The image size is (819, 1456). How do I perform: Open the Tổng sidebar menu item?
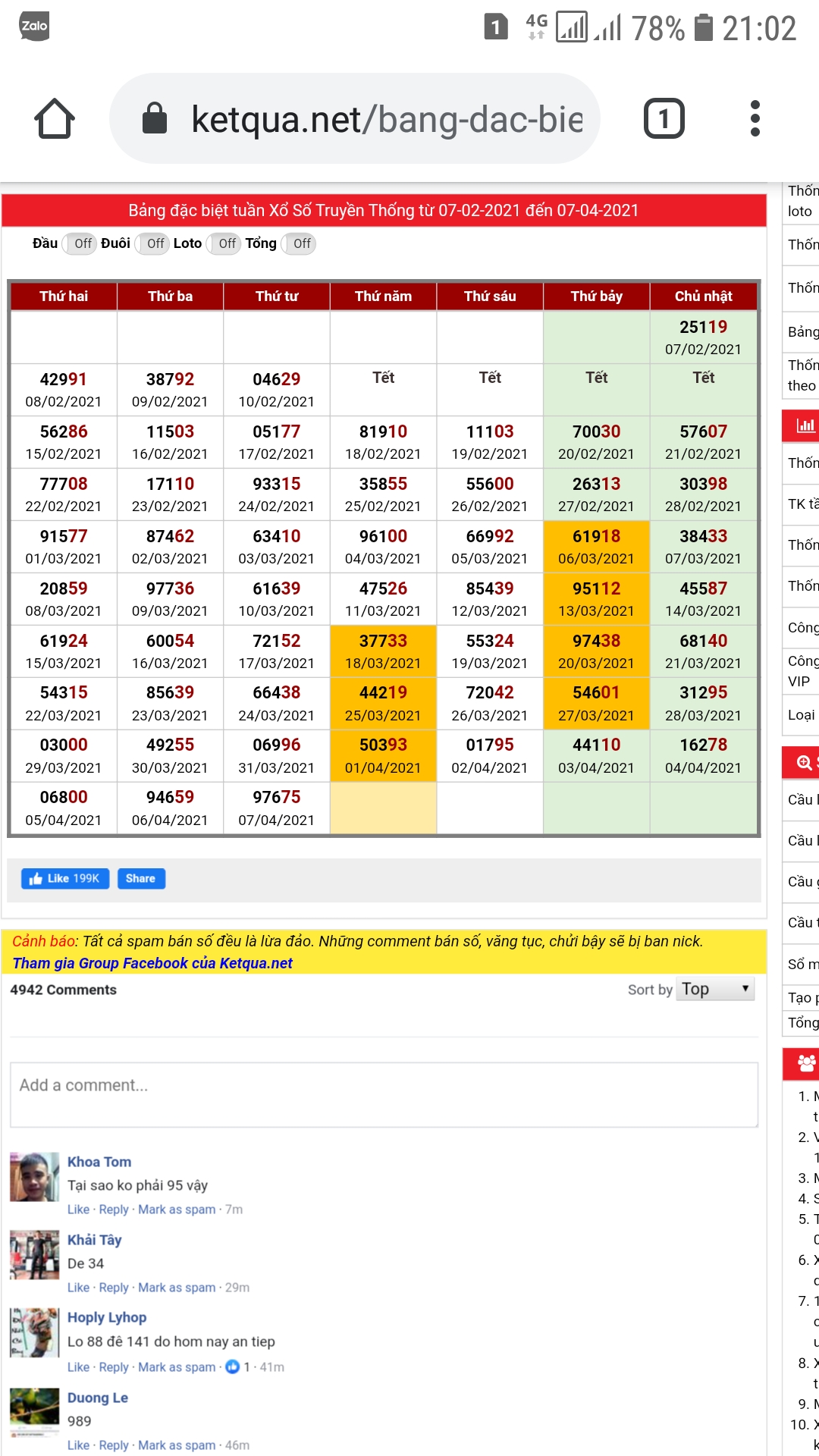(802, 1023)
